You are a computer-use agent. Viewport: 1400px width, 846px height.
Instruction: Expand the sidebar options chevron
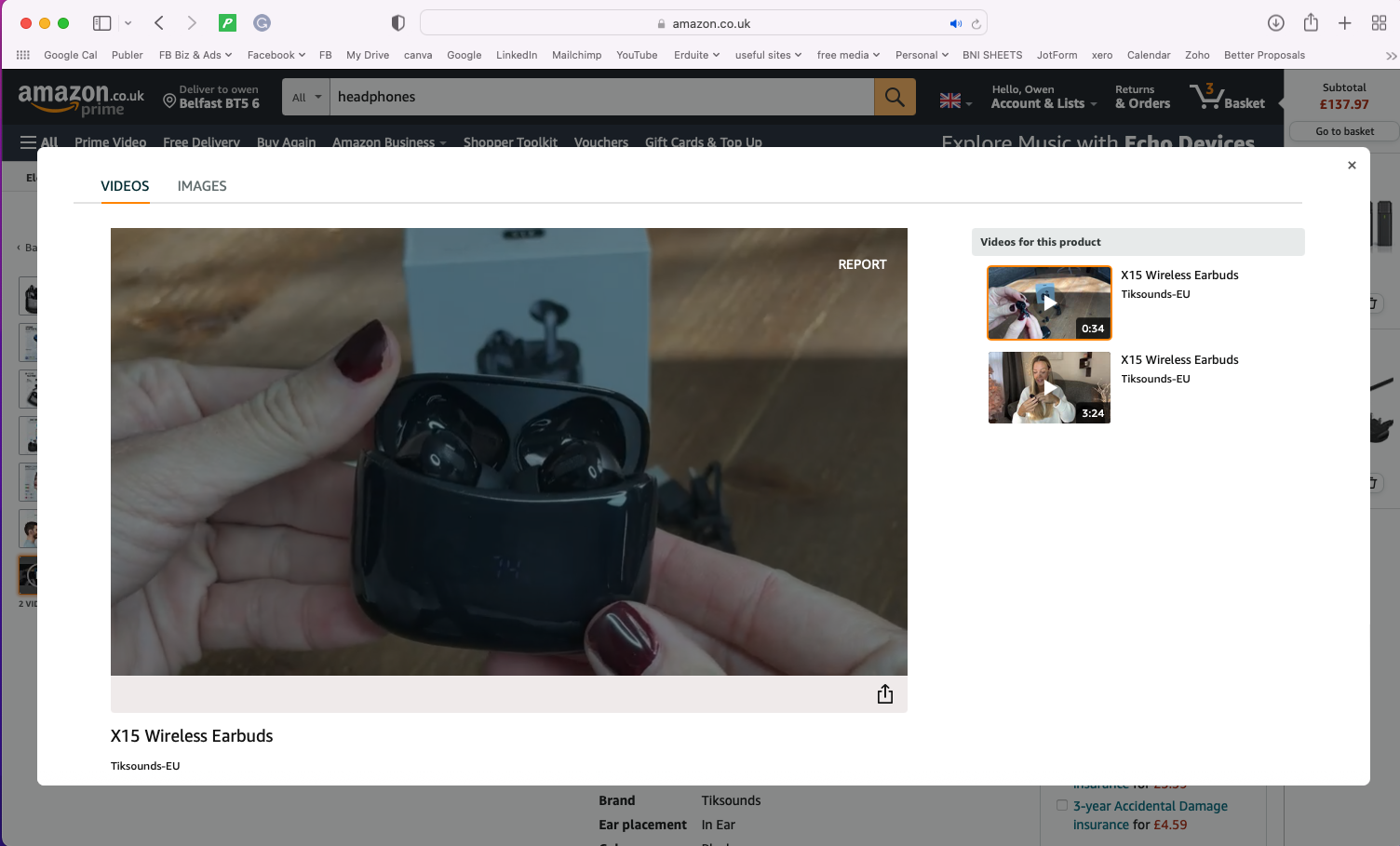coord(128,23)
